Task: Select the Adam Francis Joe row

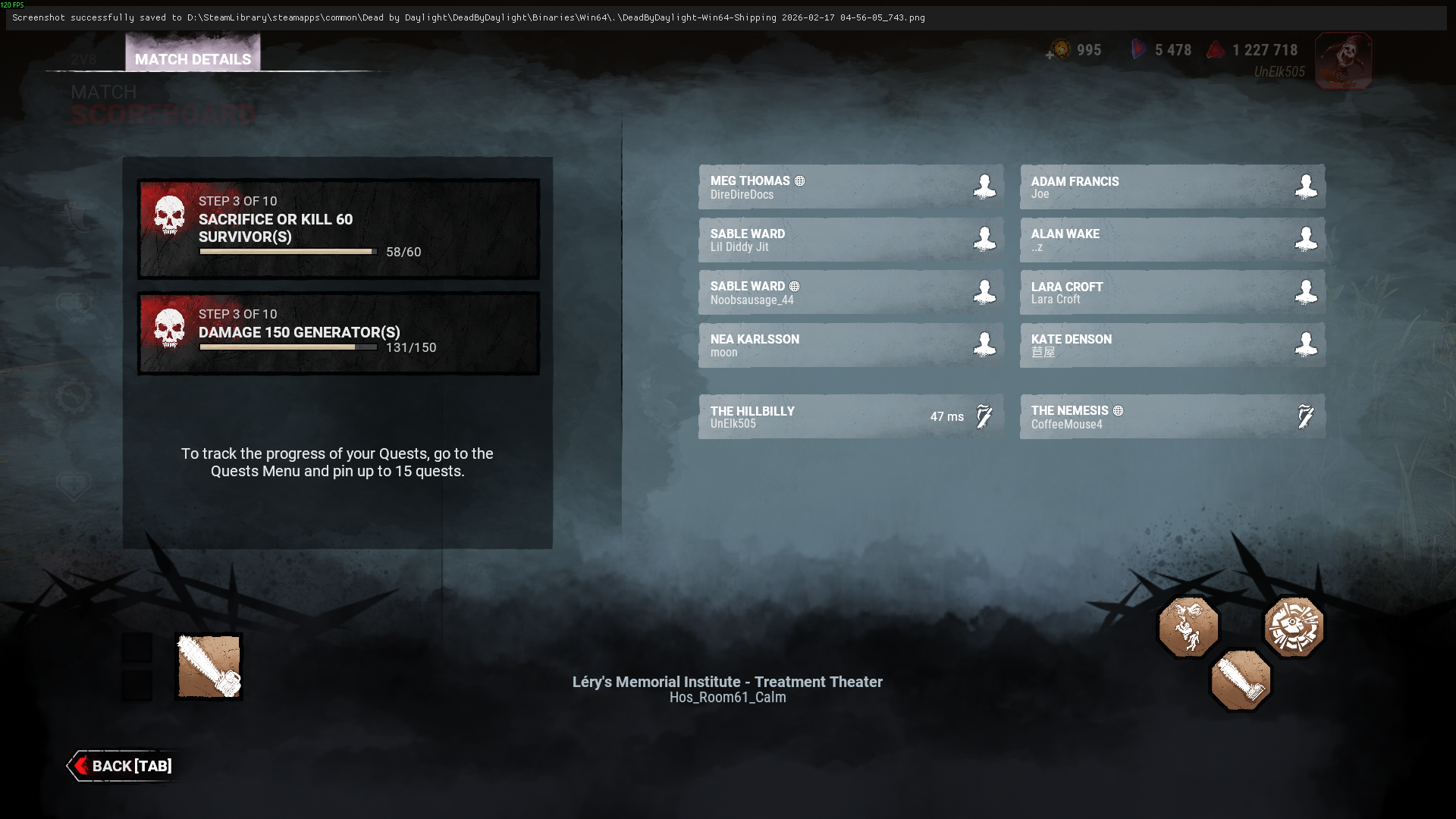Action: 1172,187
